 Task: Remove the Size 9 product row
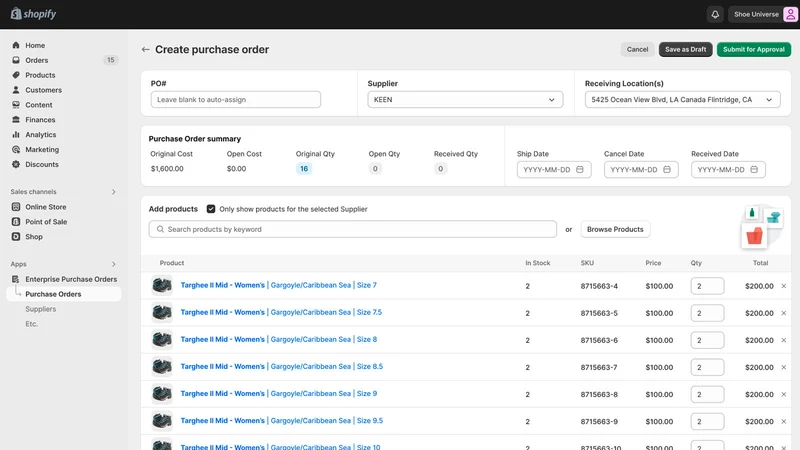[784, 394]
